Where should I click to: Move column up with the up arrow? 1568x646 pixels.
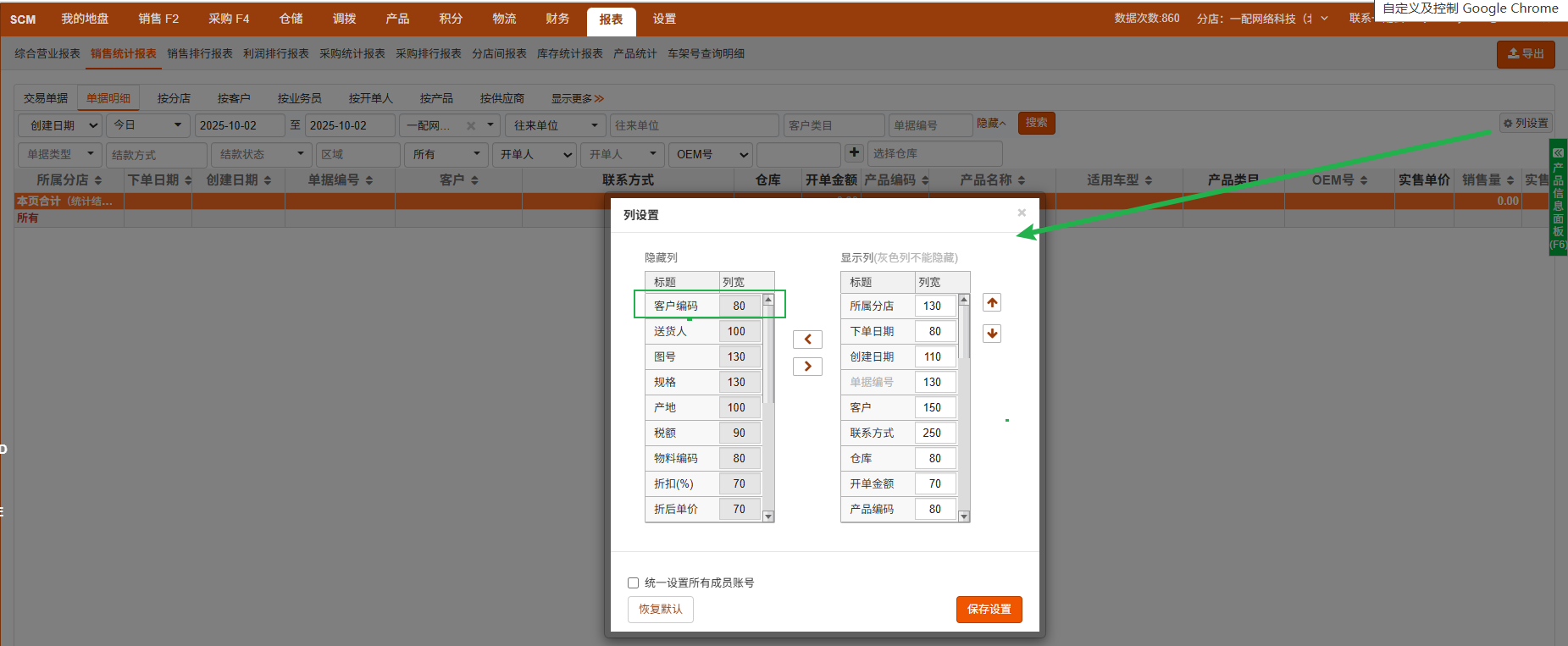[x=992, y=303]
